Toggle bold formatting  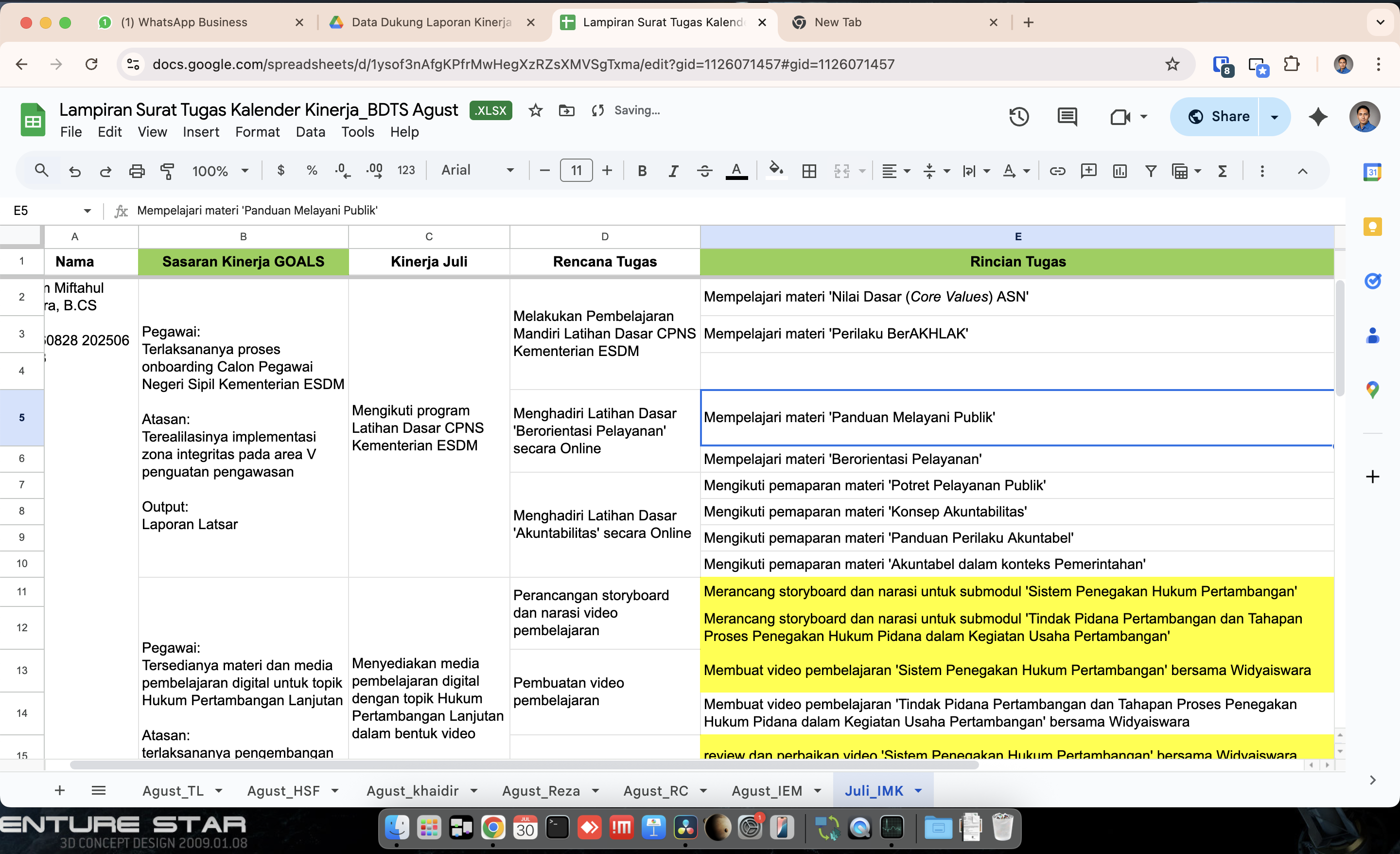point(642,171)
